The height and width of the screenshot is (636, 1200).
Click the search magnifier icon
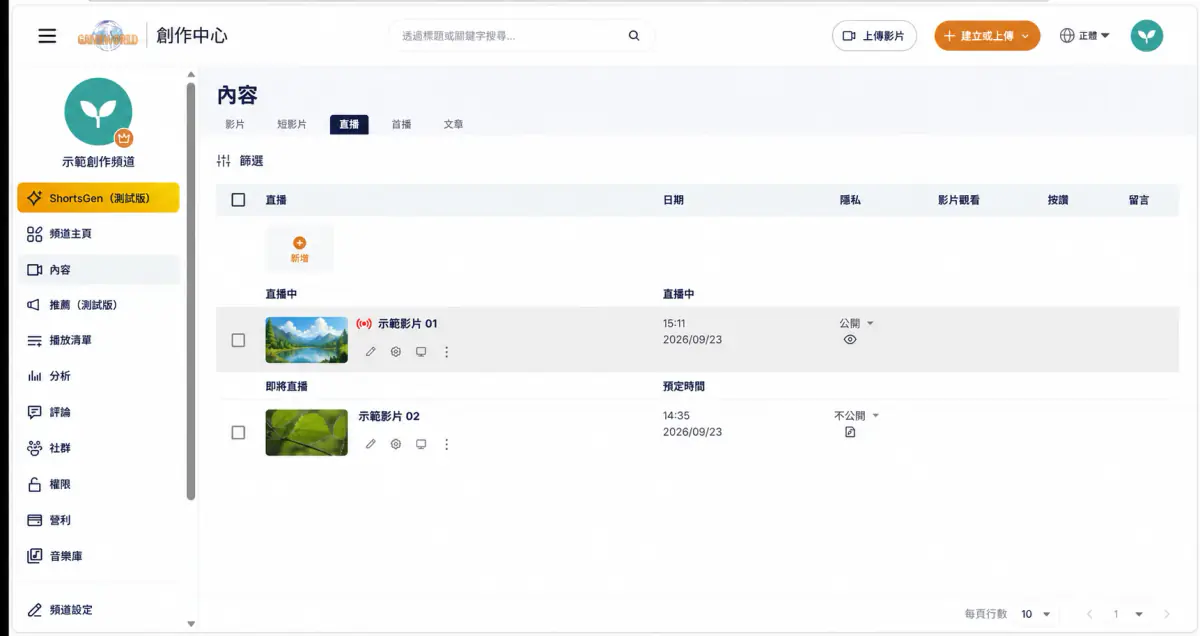[634, 36]
